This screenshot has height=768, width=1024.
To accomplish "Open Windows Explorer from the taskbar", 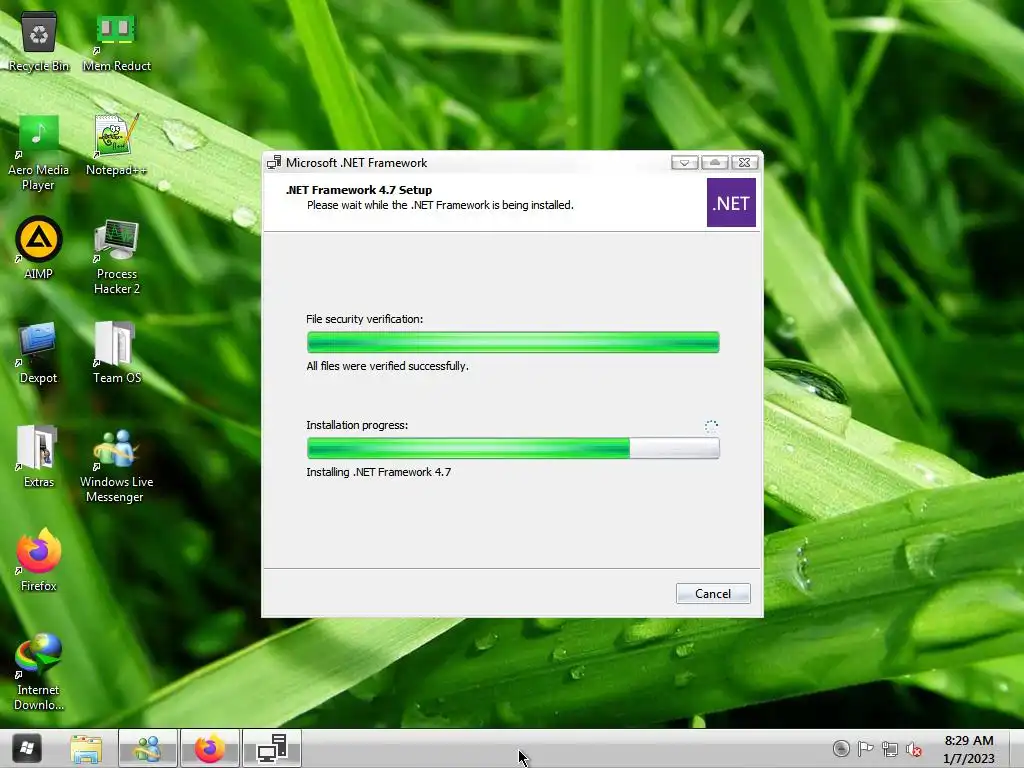I will [86, 748].
